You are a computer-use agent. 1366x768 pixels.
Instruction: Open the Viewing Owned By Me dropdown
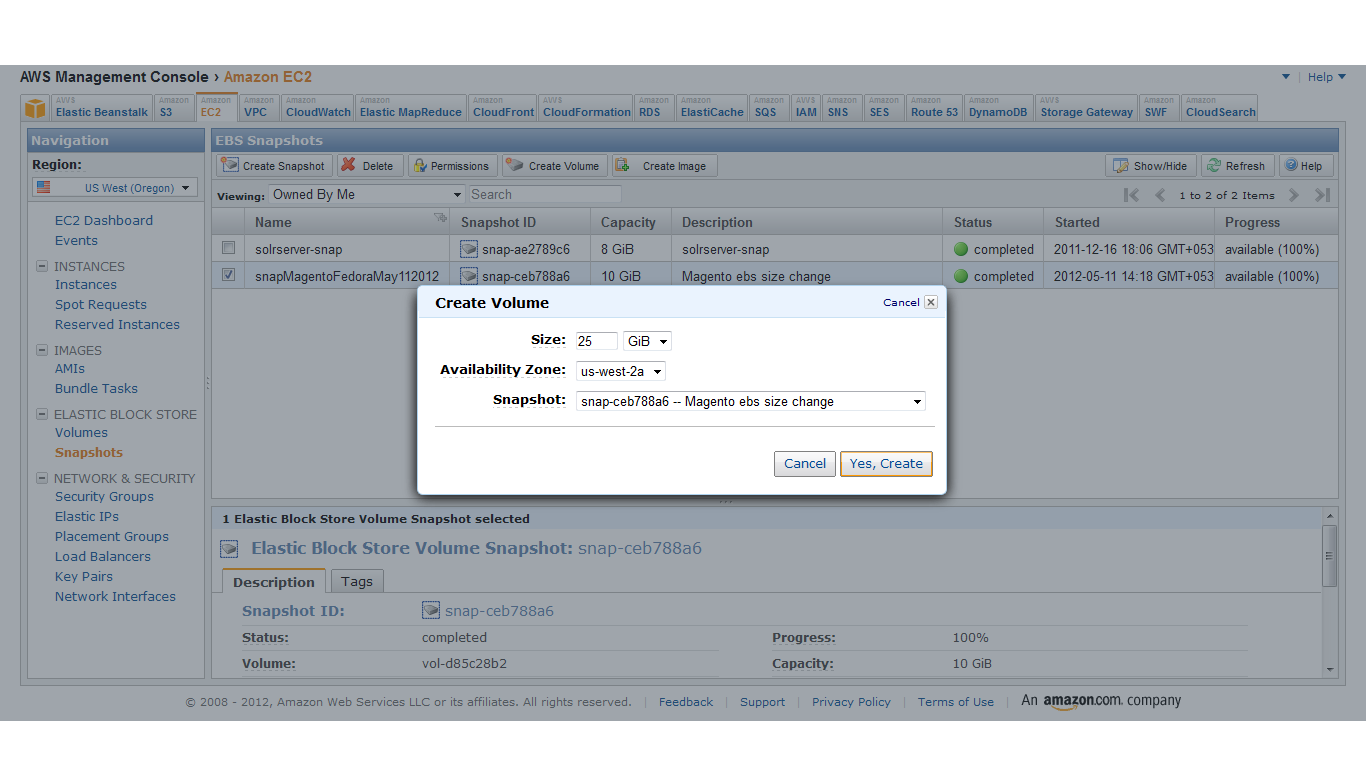366,194
